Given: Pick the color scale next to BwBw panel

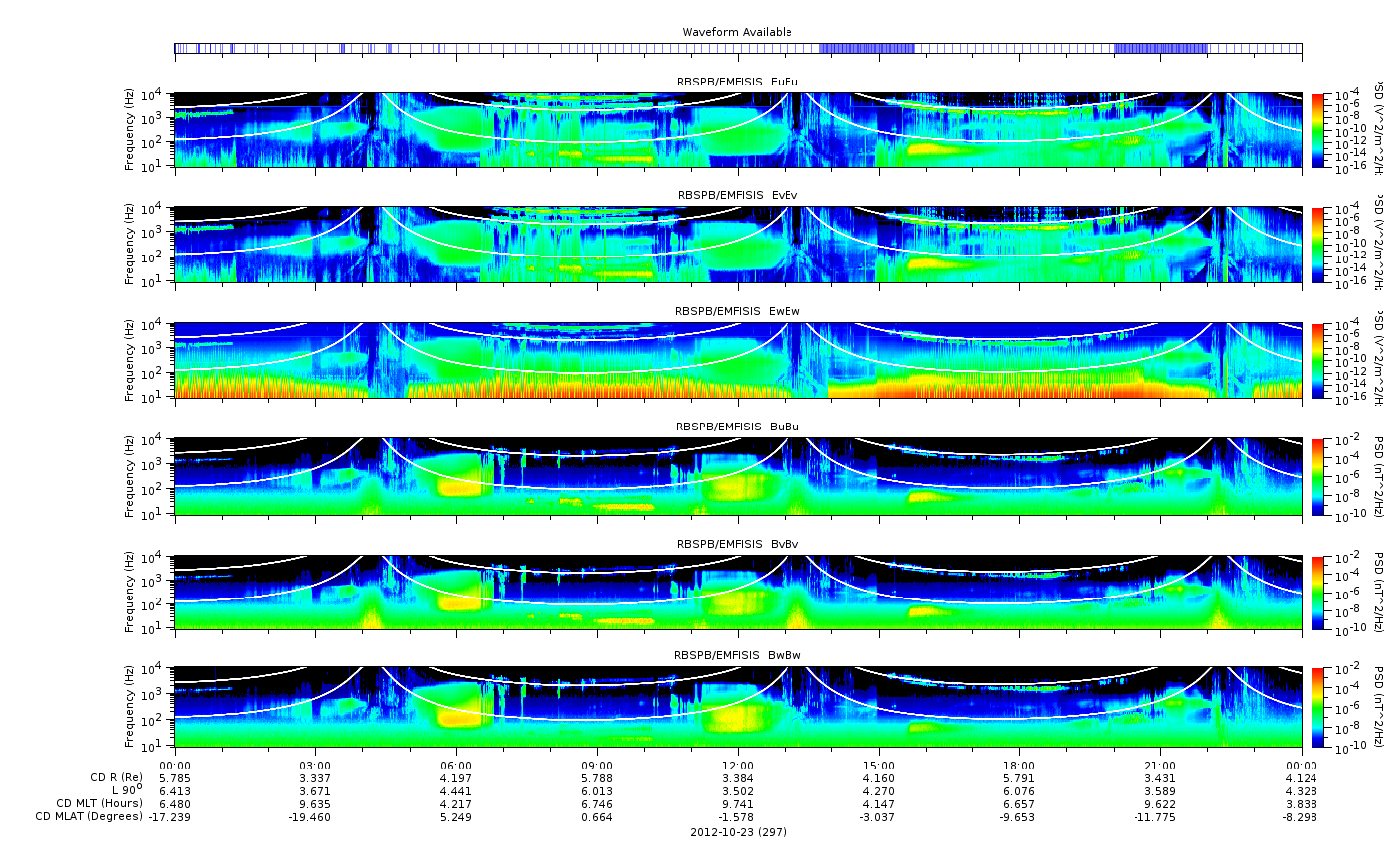Looking at the screenshot, I should pos(1318,709).
